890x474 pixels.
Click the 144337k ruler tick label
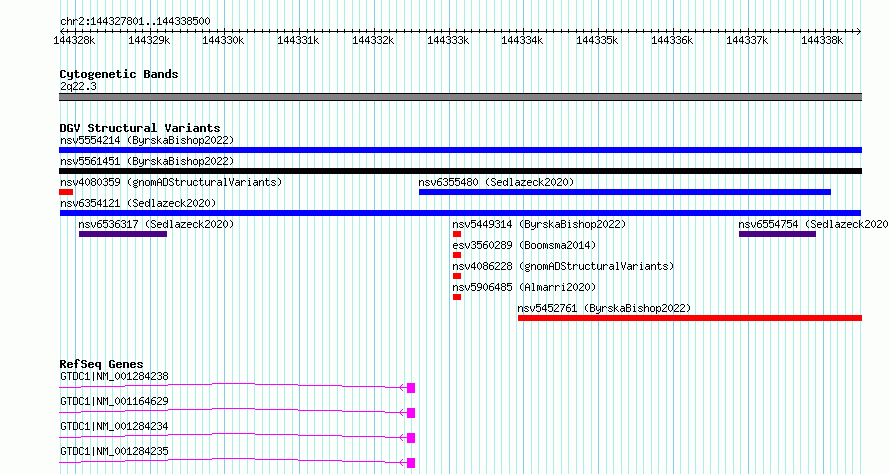748,40
